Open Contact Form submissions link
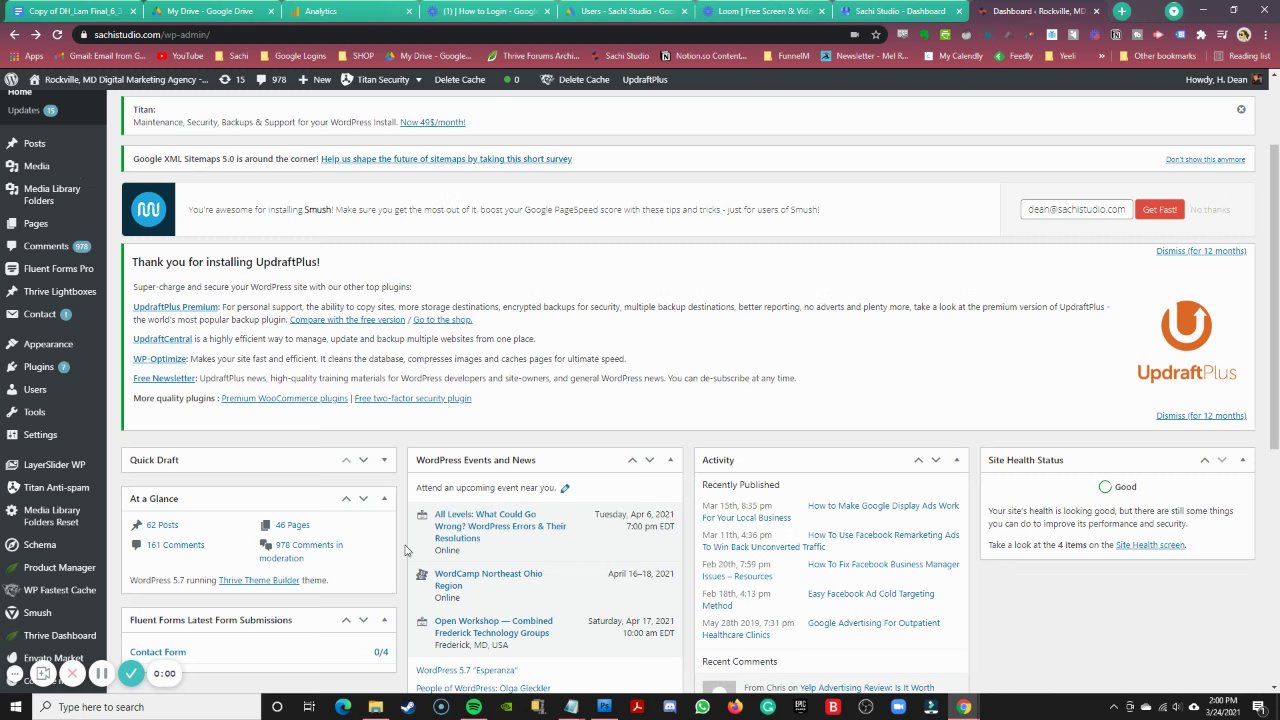This screenshot has width=1280, height=720. point(158,652)
